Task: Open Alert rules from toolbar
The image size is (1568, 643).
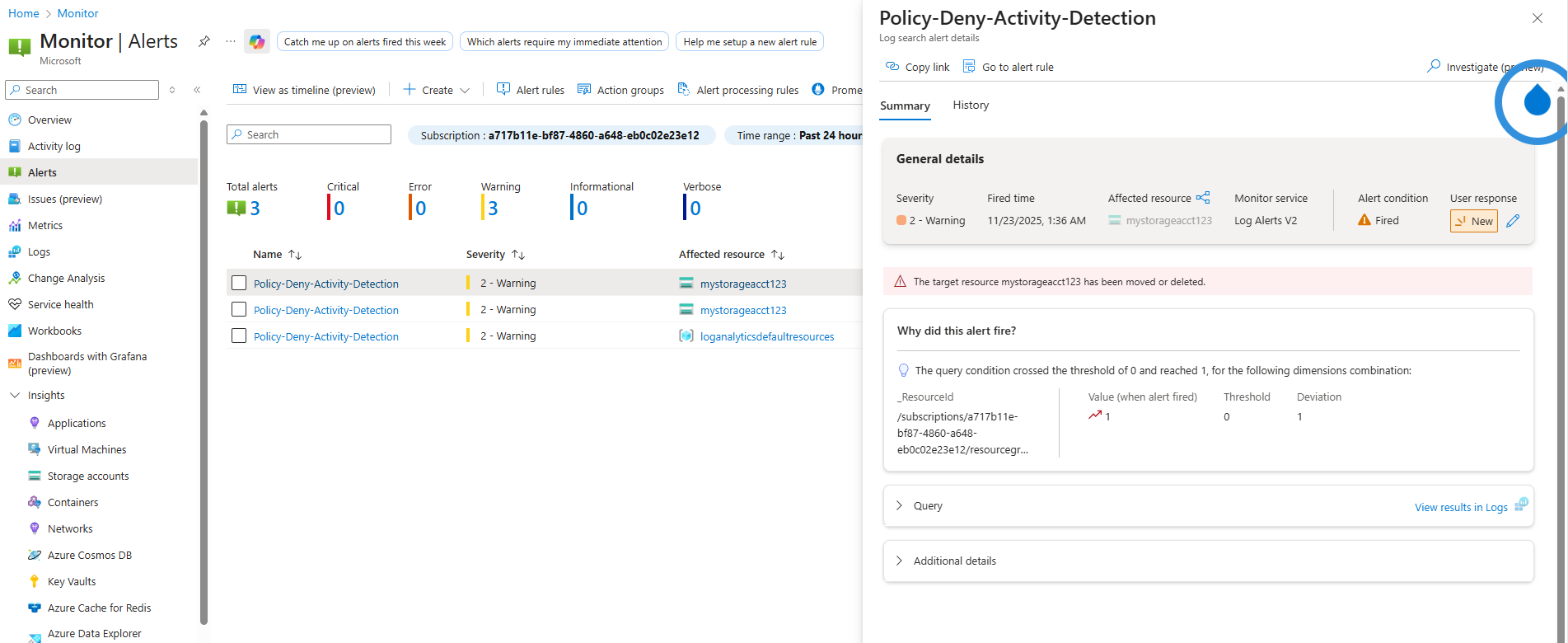Action: 531,90
